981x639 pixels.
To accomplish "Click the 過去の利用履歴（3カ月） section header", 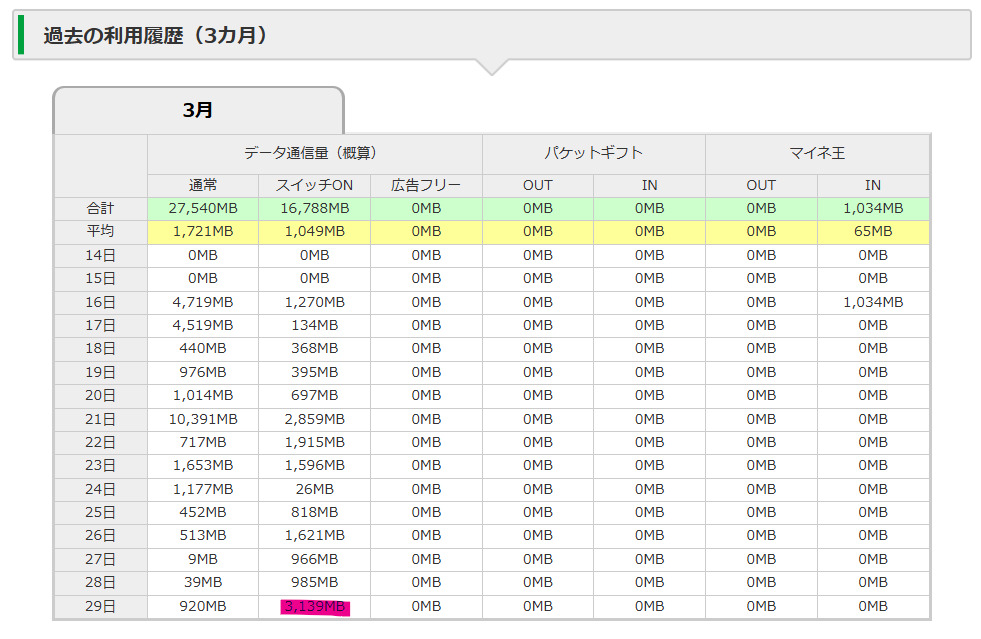I will point(155,36).
